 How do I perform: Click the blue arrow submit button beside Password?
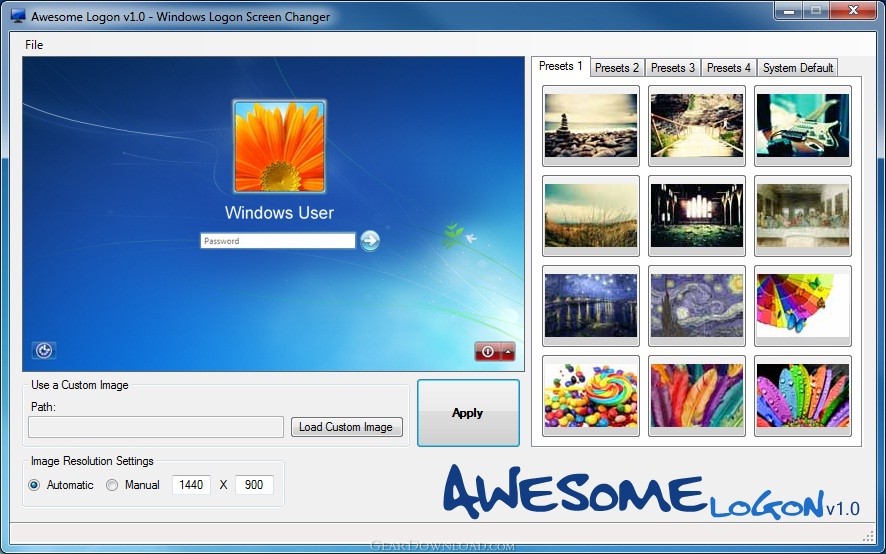[x=370, y=241]
